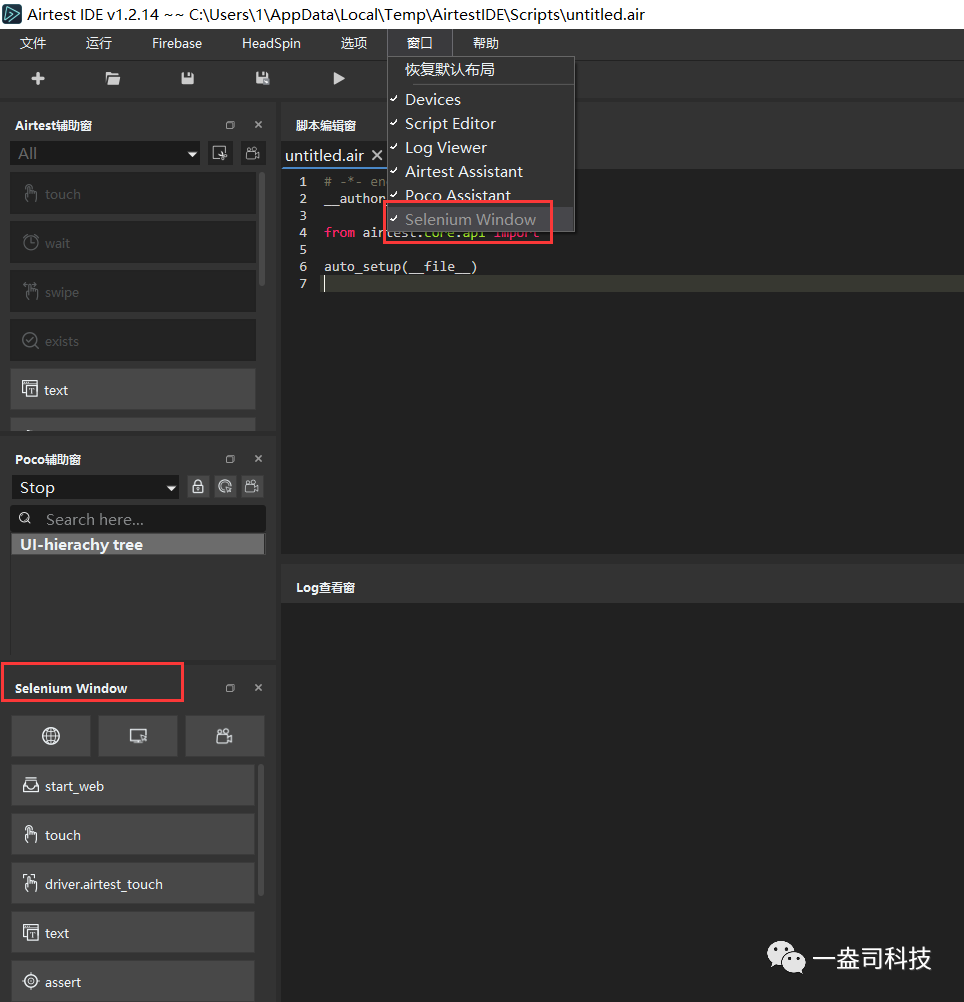Close the Poco assistant panel

[258, 459]
